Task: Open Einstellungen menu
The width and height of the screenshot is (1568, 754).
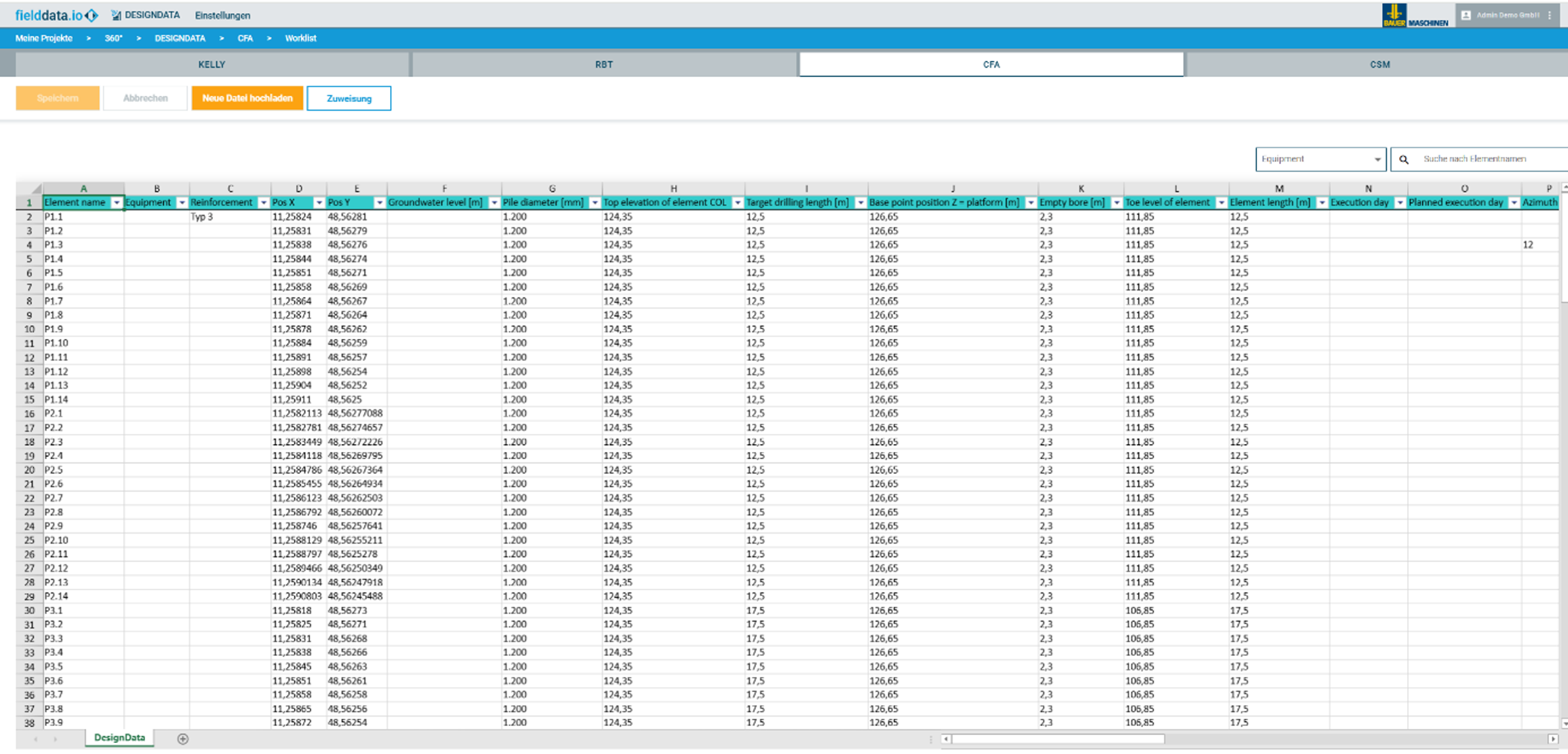Action: pos(222,15)
